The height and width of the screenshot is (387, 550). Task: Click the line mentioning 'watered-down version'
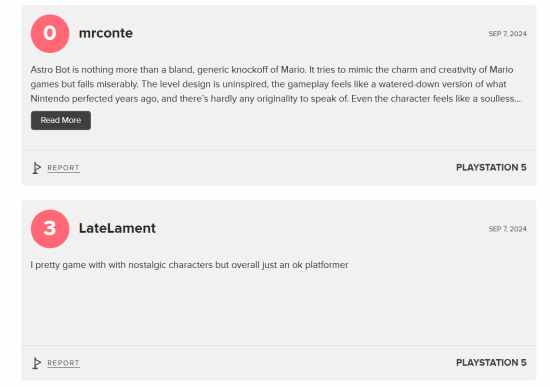tap(268, 84)
